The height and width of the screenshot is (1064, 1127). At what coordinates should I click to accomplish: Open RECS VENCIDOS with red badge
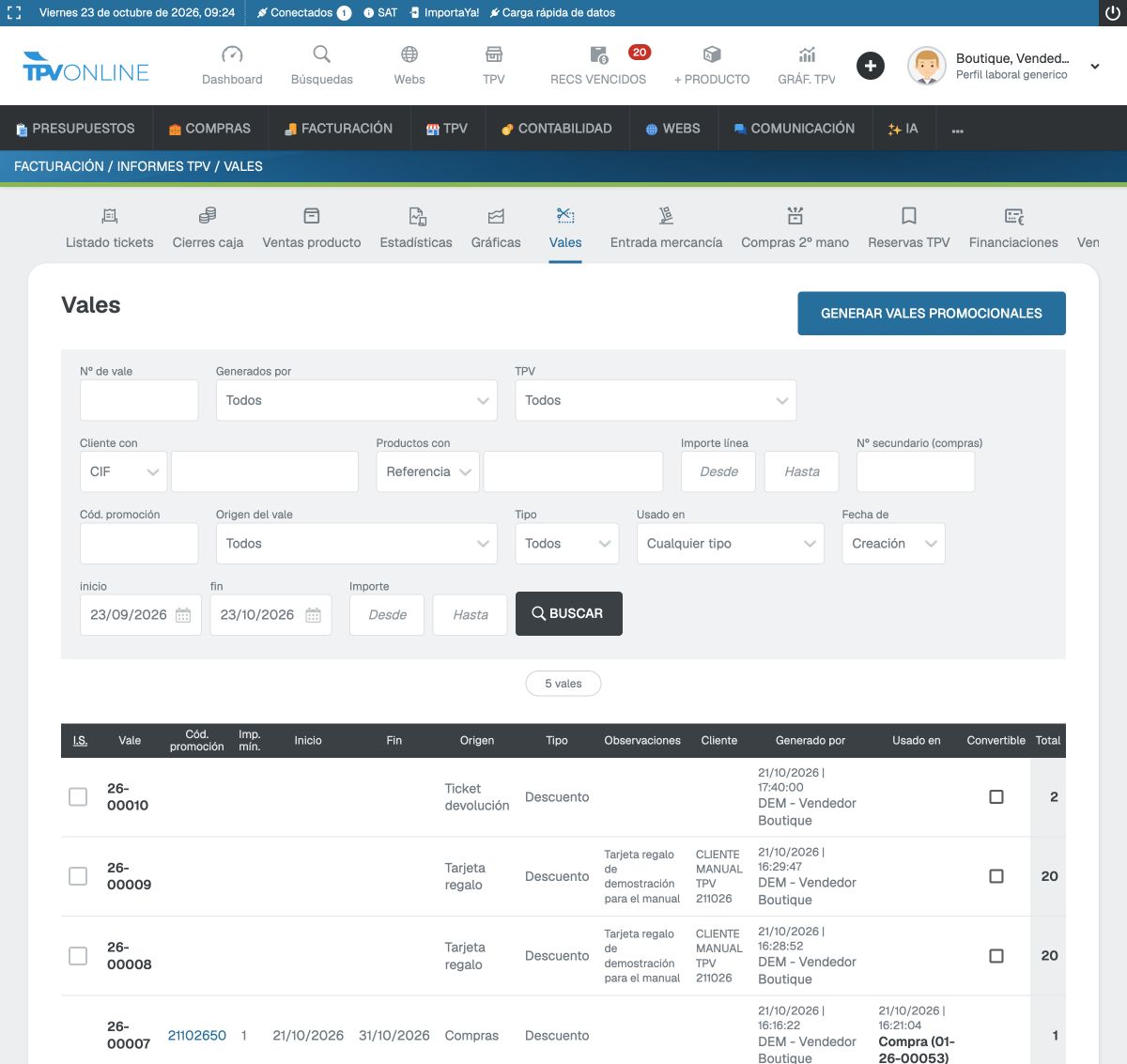(x=598, y=65)
